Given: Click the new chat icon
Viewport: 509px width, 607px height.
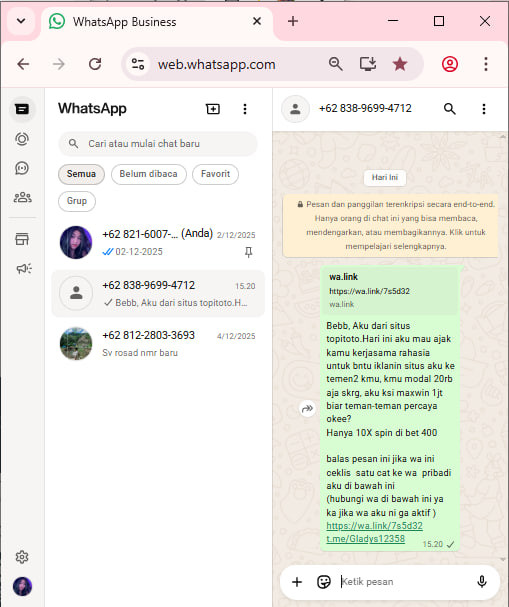Looking at the screenshot, I should 213,109.
